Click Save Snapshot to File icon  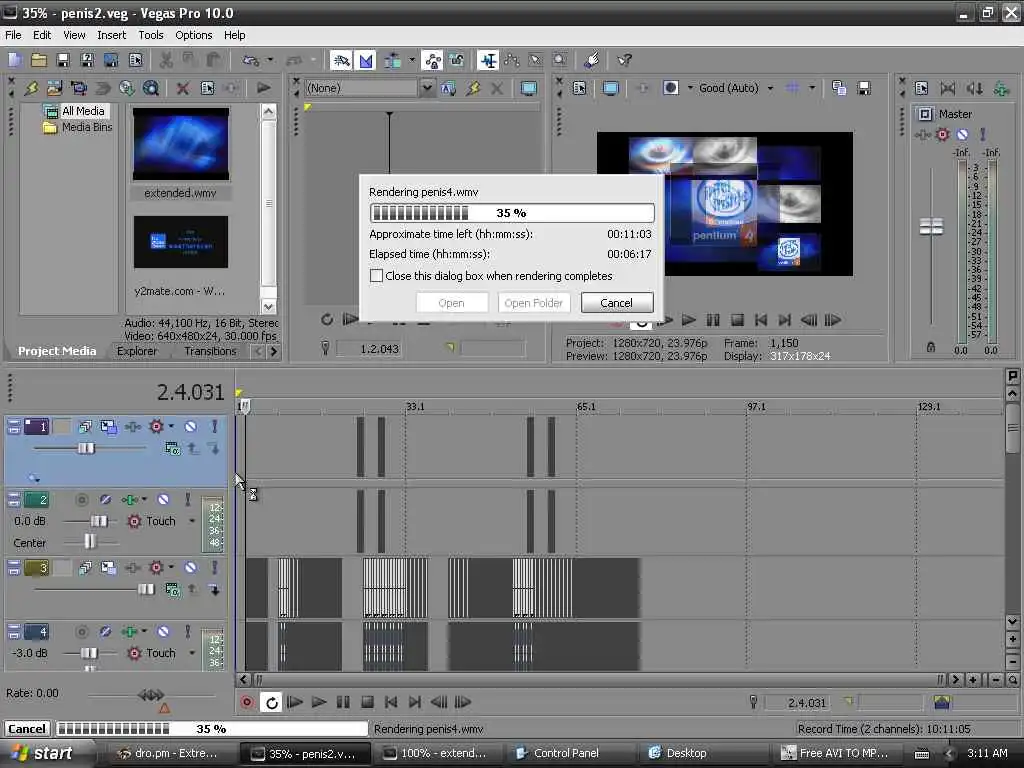[x=863, y=88]
